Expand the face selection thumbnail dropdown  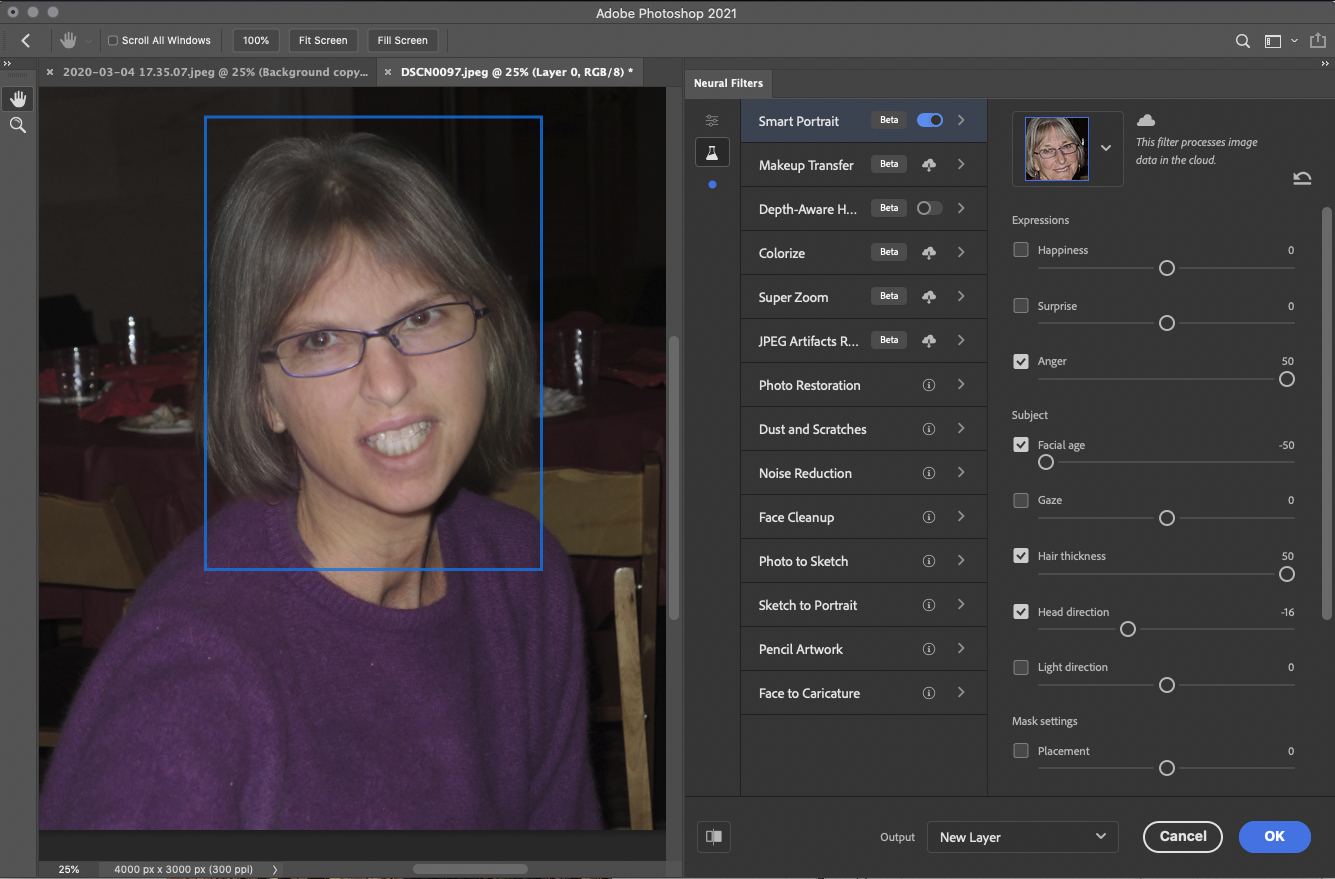tap(1106, 148)
